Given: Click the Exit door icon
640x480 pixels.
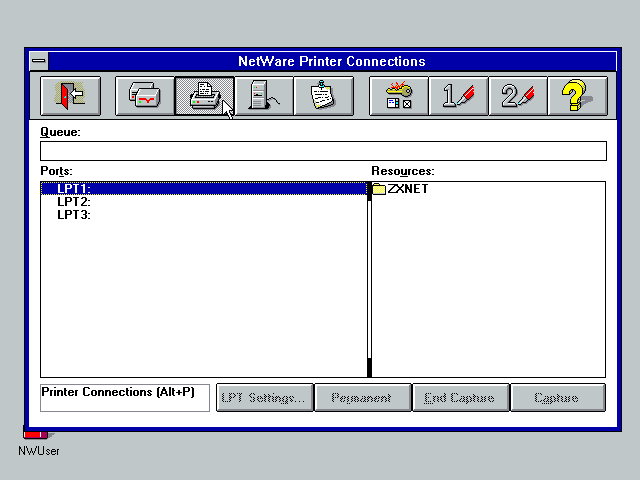Looking at the screenshot, I should tap(70, 96).
